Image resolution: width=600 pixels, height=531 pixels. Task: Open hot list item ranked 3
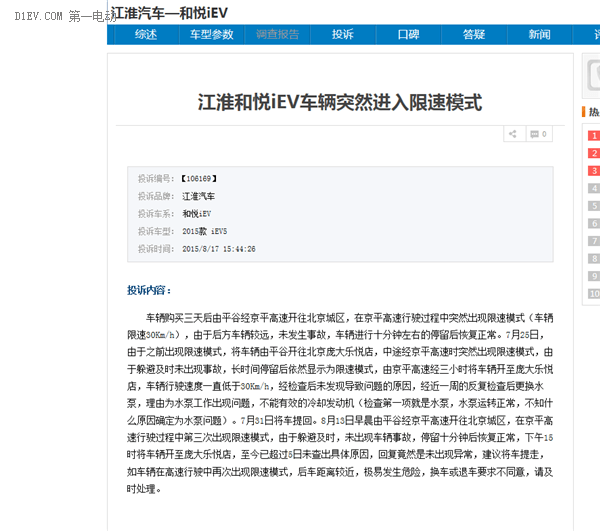click(594, 171)
